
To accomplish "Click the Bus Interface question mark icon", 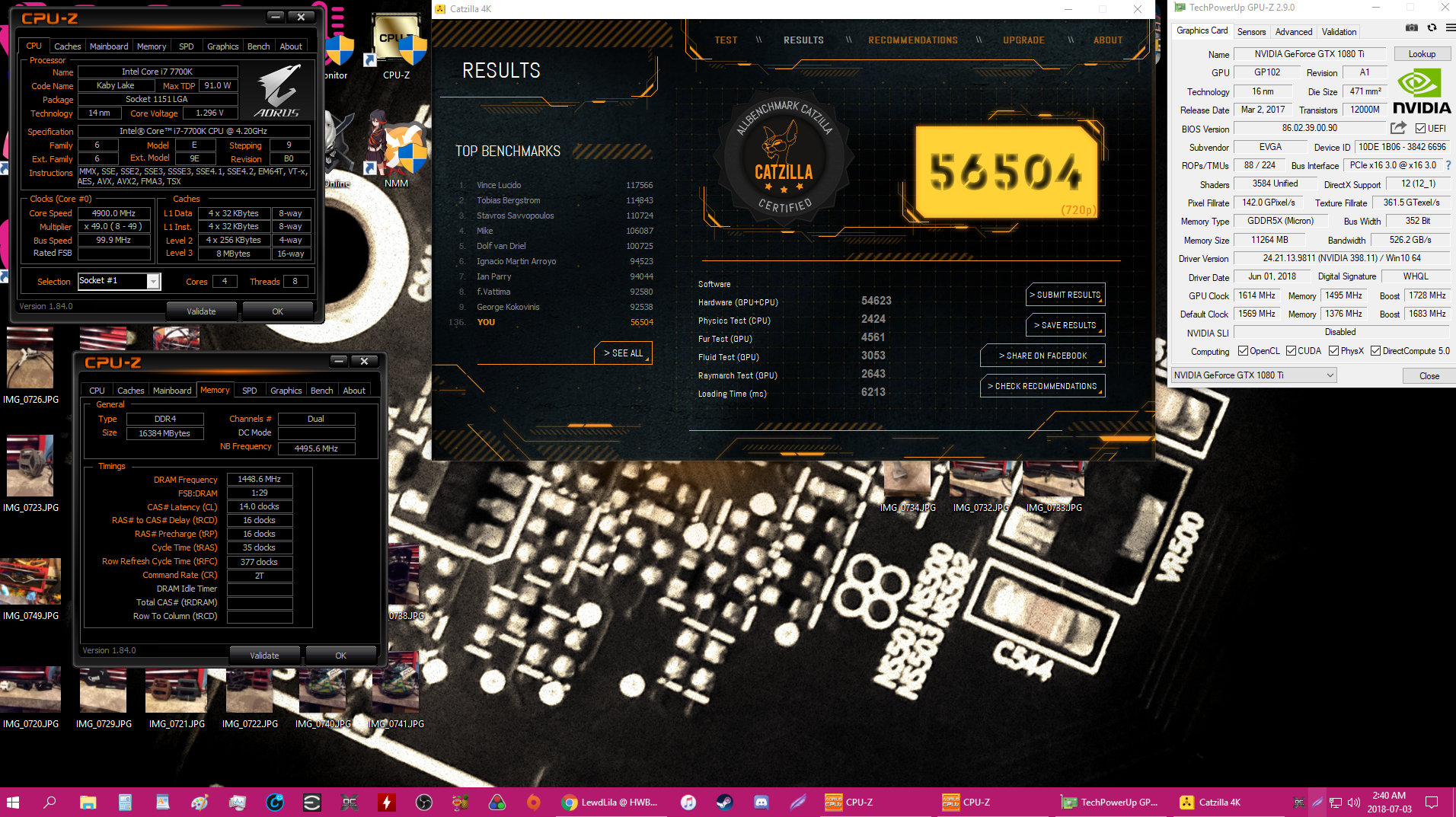I will [x=1448, y=165].
